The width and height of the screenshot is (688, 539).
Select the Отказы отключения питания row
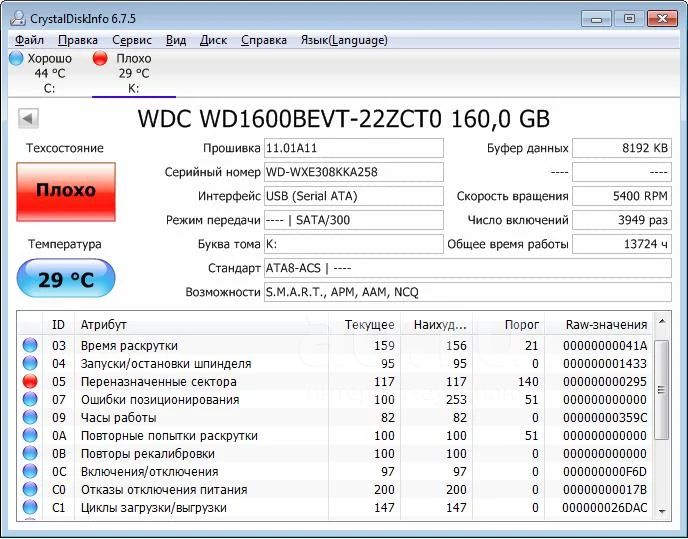pyautogui.click(x=335, y=489)
